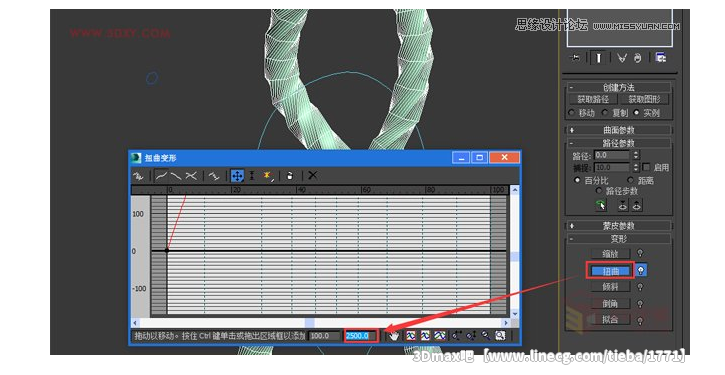Click the Insert Corner Point tool
The width and height of the screenshot is (725, 375).
point(267,176)
